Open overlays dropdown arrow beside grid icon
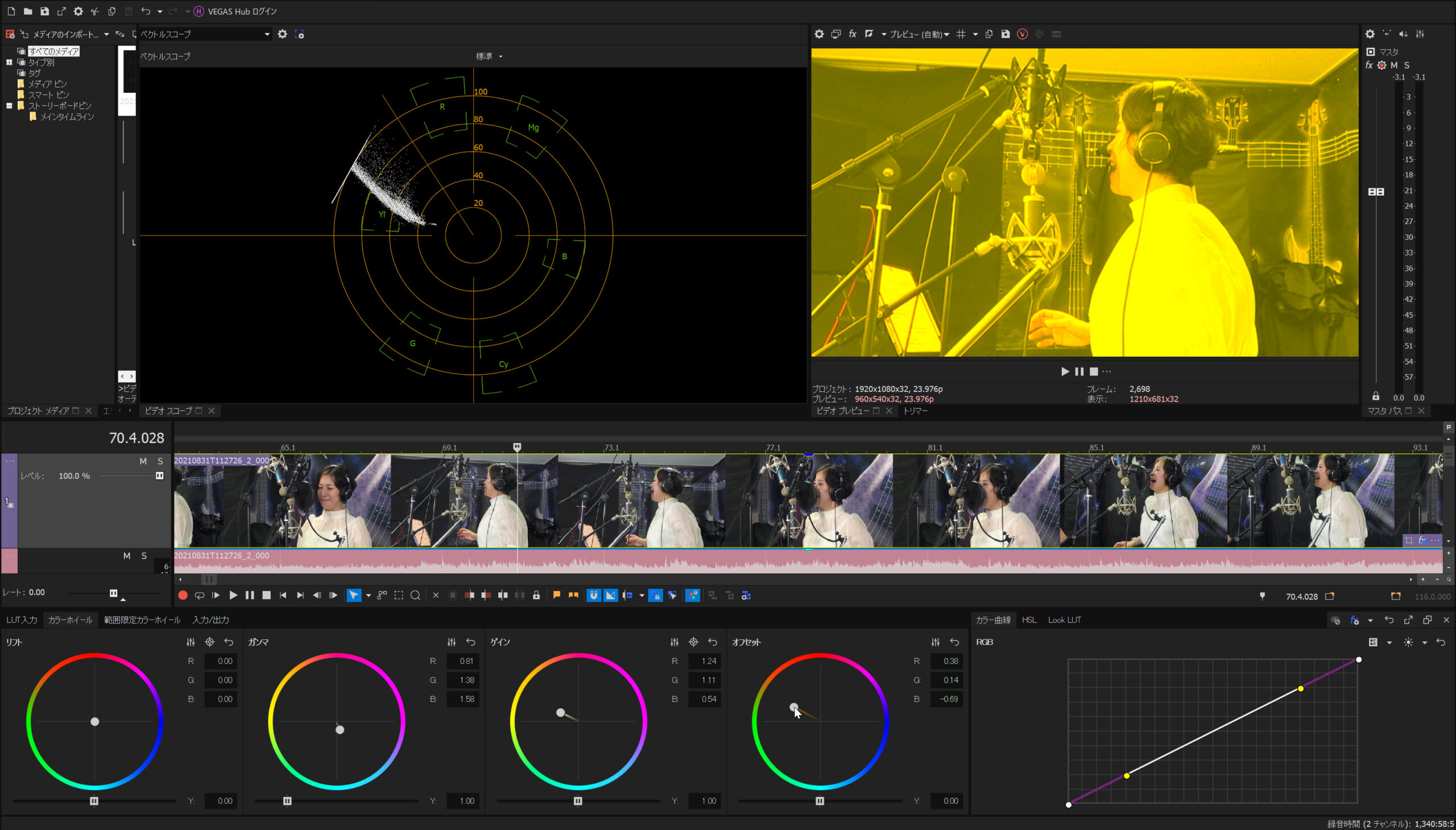Image resolution: width=1456 pixels, height=830 pixels. tap(975, 34)
